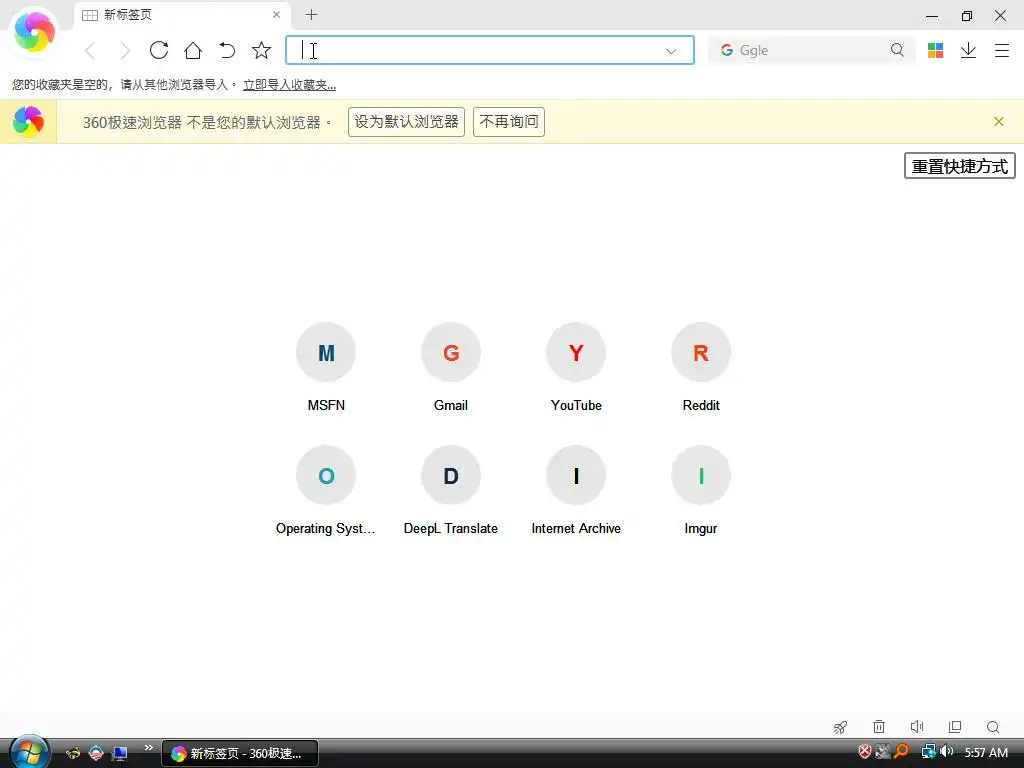Reload the page with refresh icon

pyautogui.click(x=159, y=50)
